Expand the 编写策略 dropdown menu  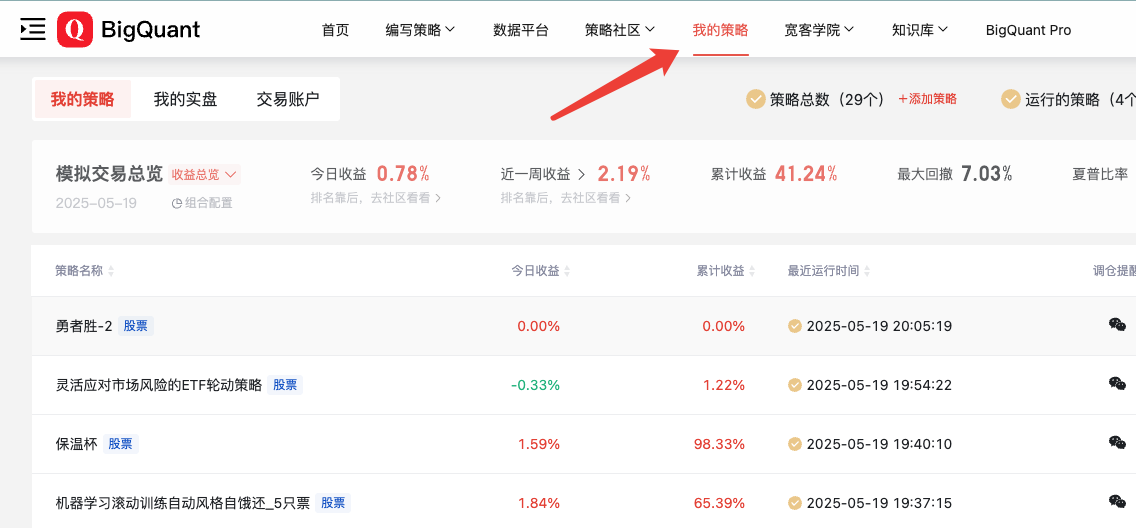tap(420, 30)
